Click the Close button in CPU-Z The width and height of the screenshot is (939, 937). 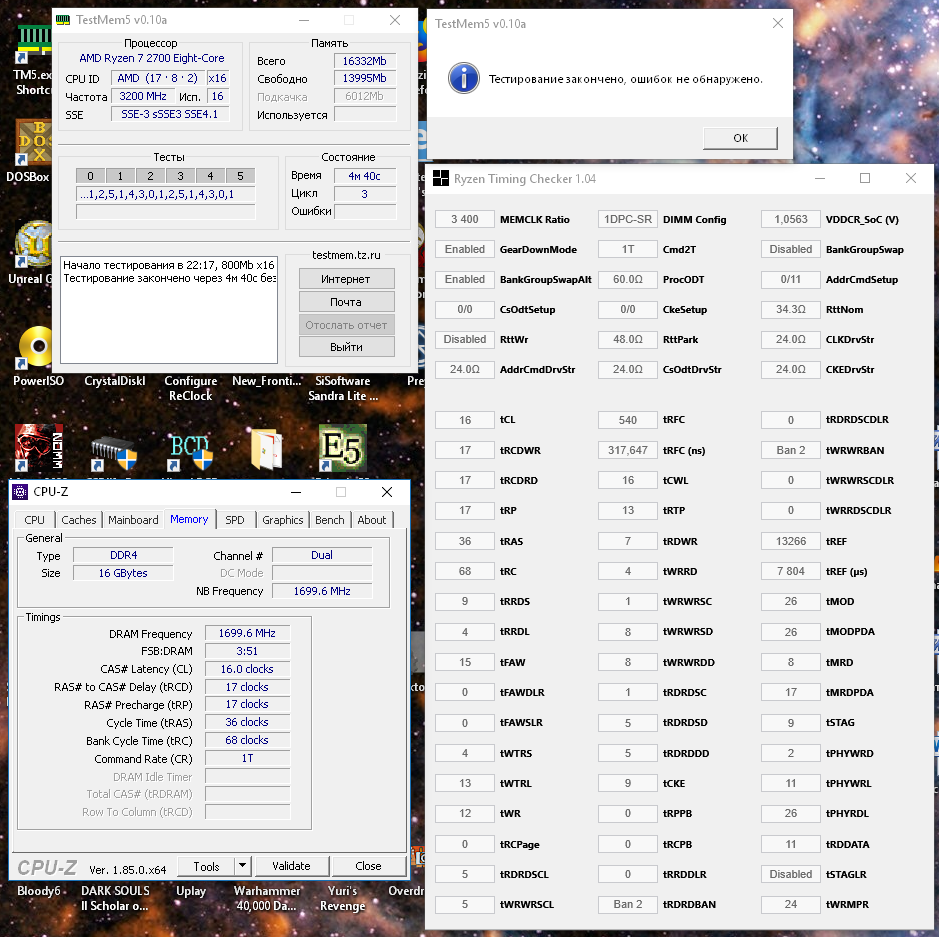[368, 866]
